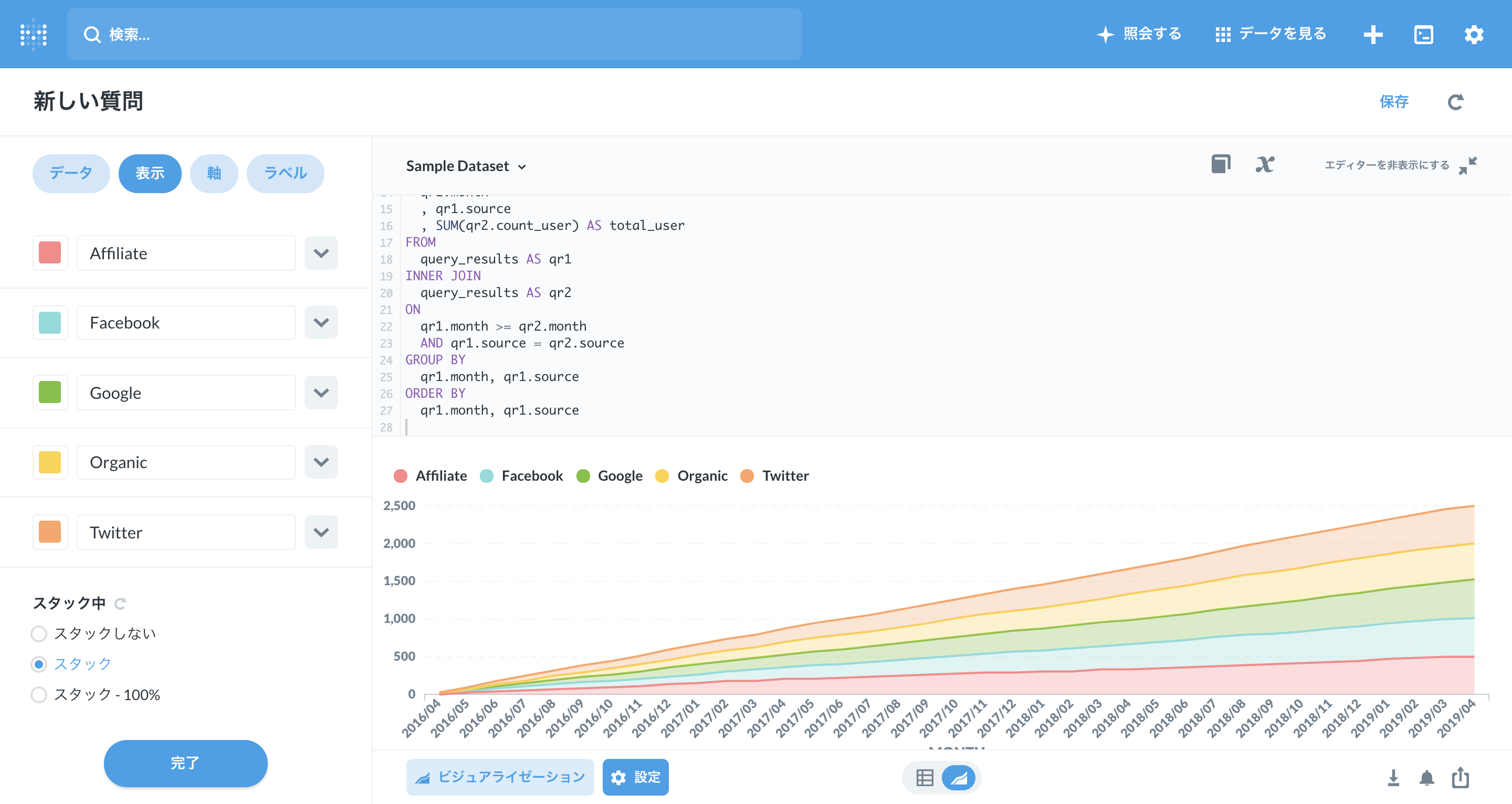Click the plus icon in top bar
The height and width of the screenshot is (804, 1512).
1372,34
